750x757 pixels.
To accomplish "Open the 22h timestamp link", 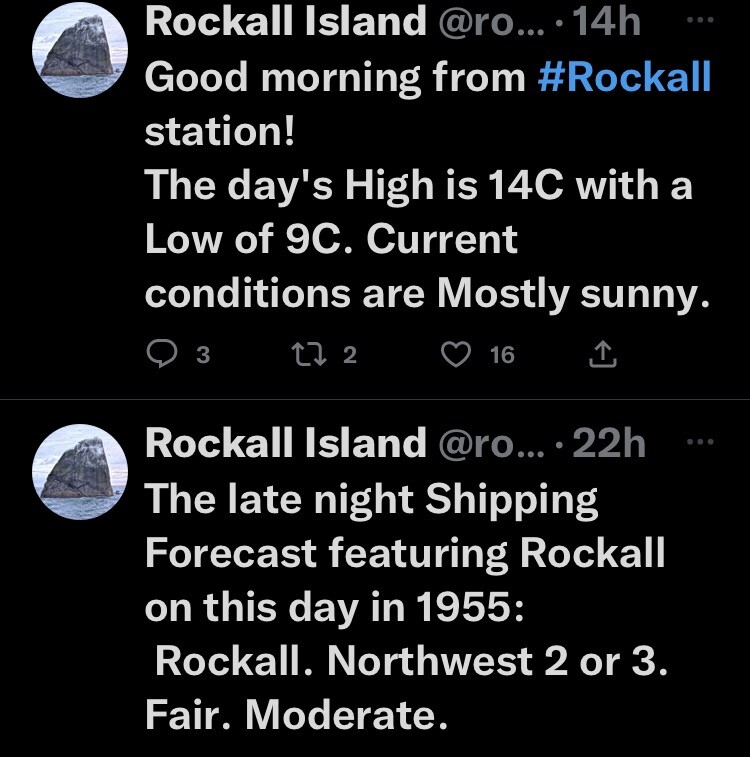I will click(609, 442).
